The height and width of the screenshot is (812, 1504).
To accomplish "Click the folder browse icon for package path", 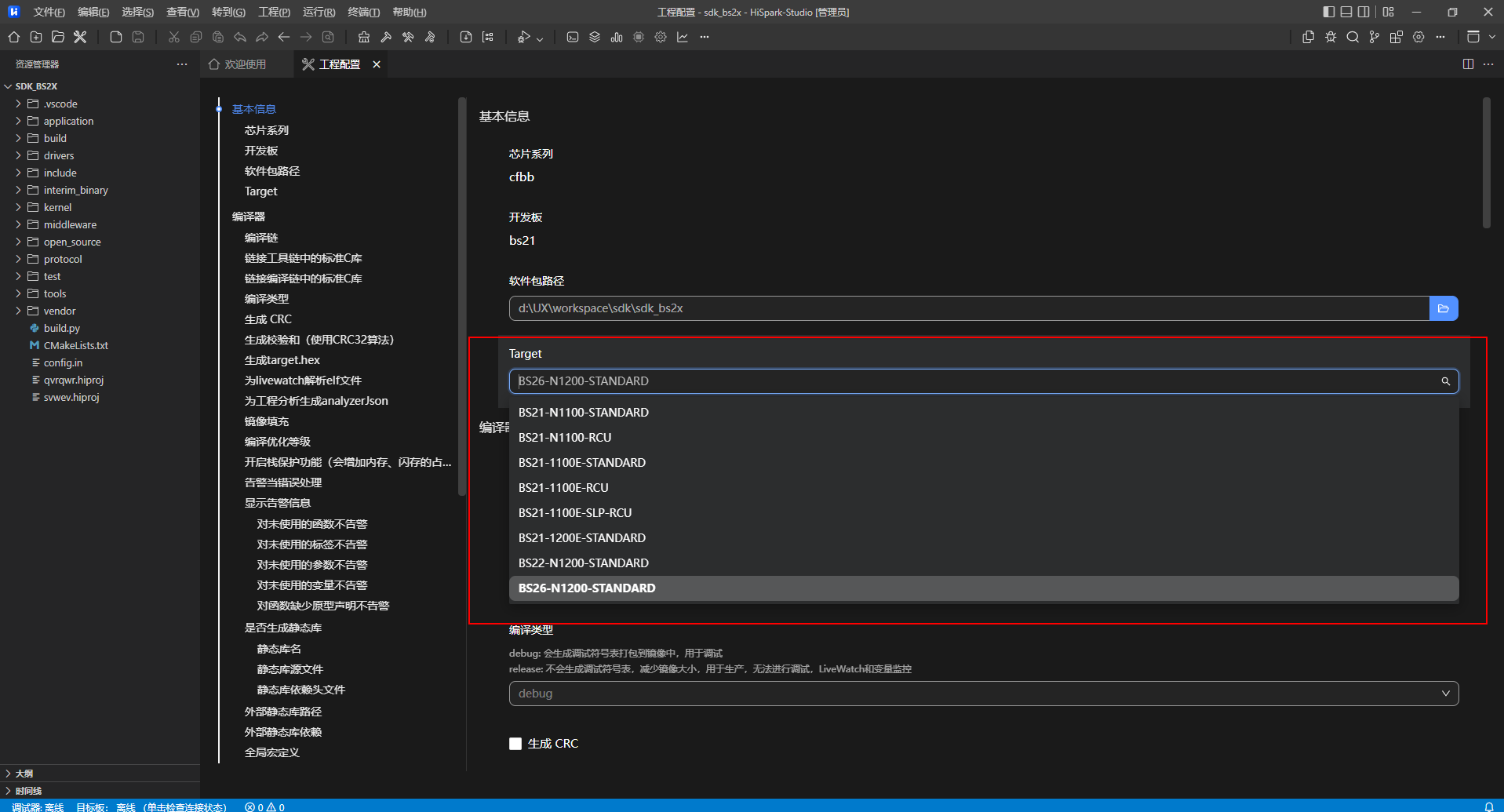I will point(1444,308).
